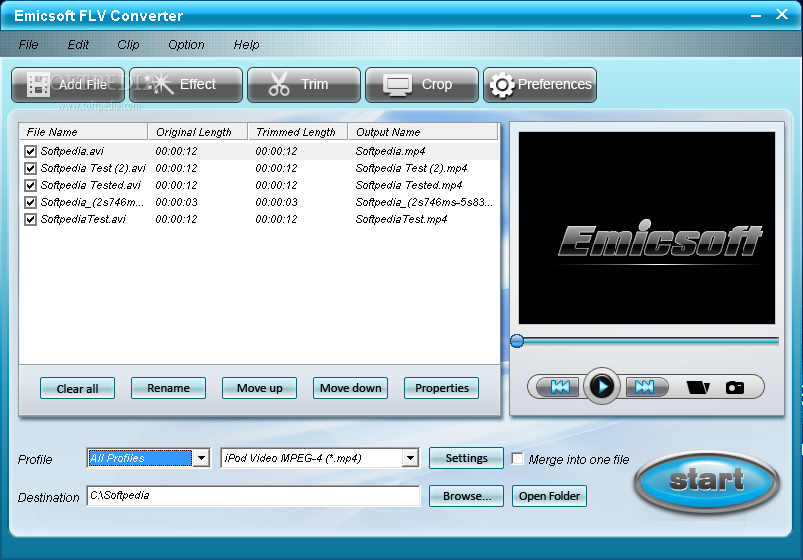Click the Properties button

441,388
